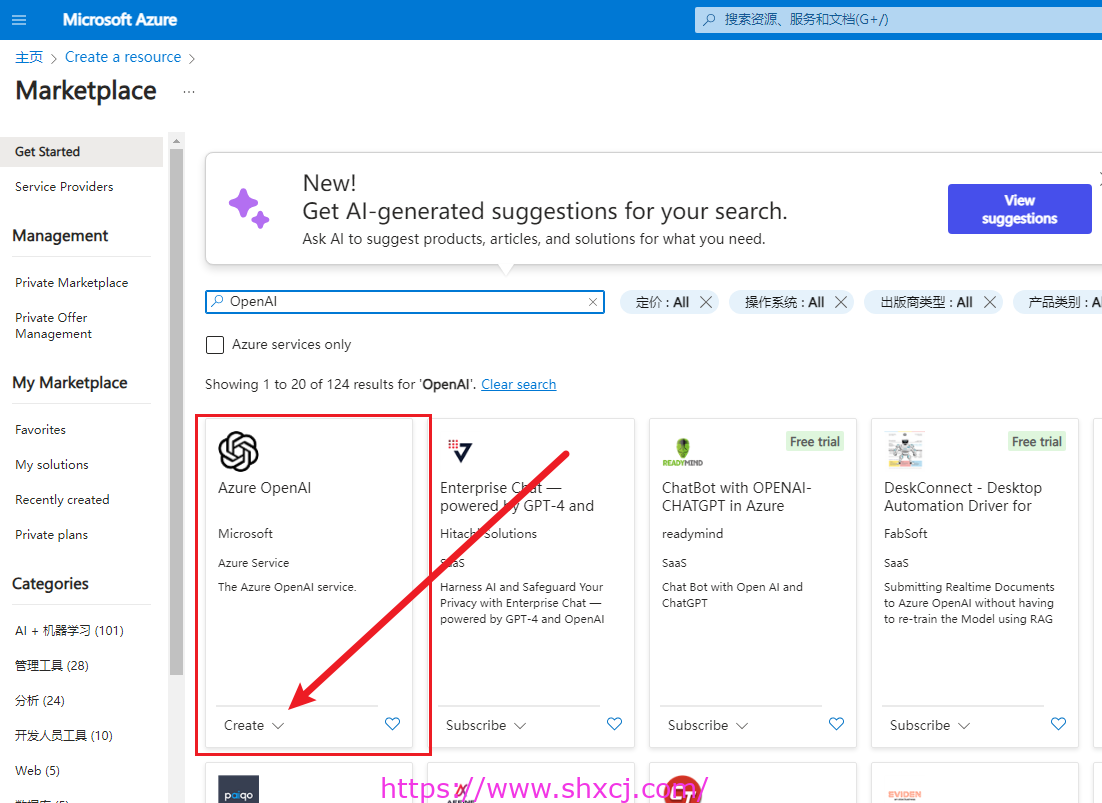Click the sidebar vertical scrollbar
The image size is (1102, 803).
(176, 411)
